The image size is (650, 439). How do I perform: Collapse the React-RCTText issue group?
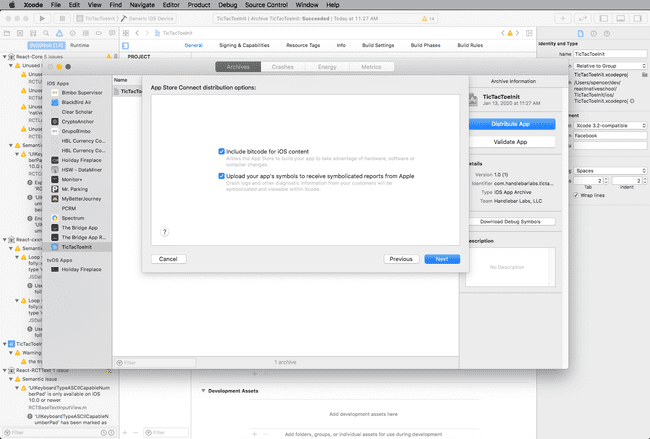click(5, 370)
